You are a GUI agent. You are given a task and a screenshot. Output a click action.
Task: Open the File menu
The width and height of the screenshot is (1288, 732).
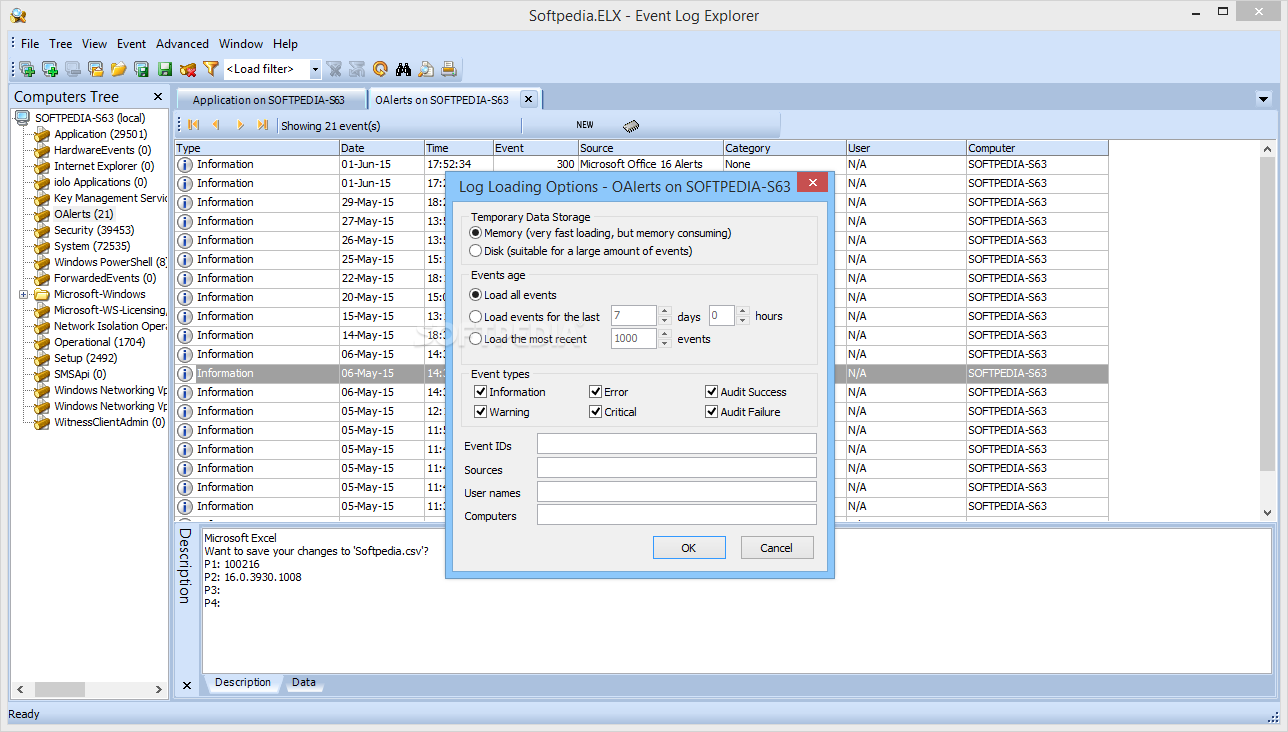[30, 44]
